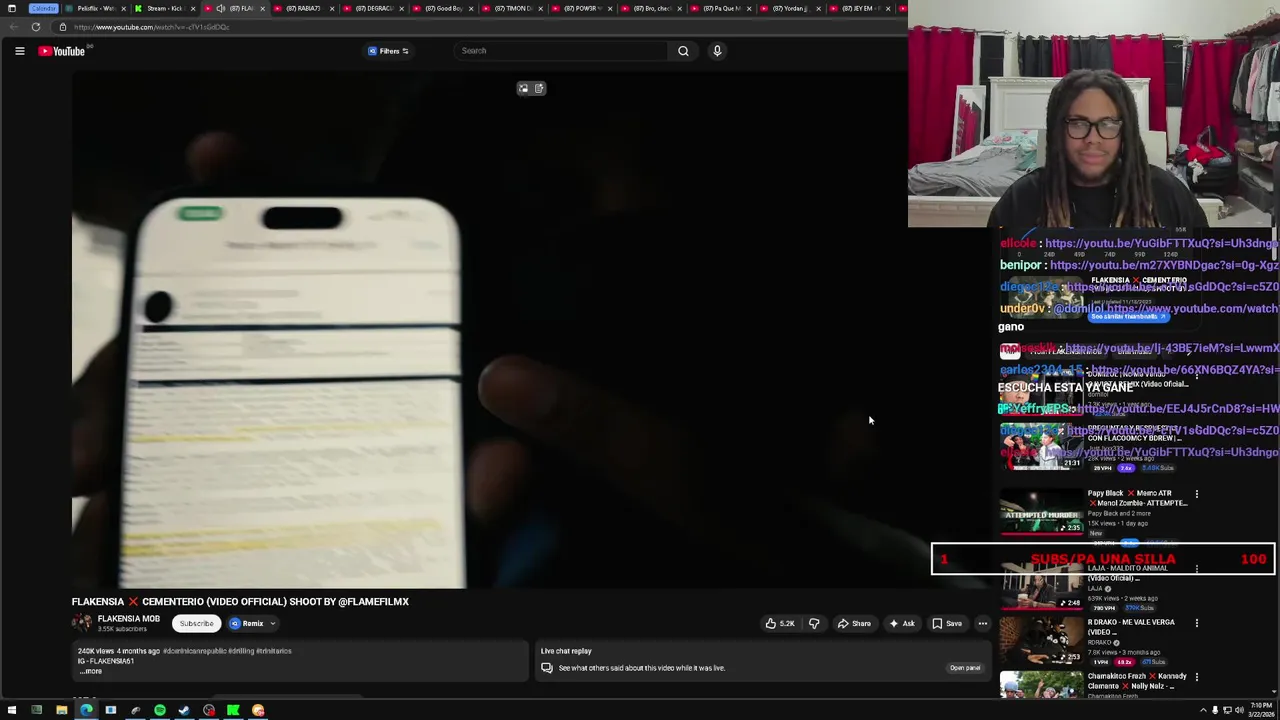1280x720 pixels.
Task: Go back with the browser back arrow
Action: pyautogui.click(x=14, y=27)
